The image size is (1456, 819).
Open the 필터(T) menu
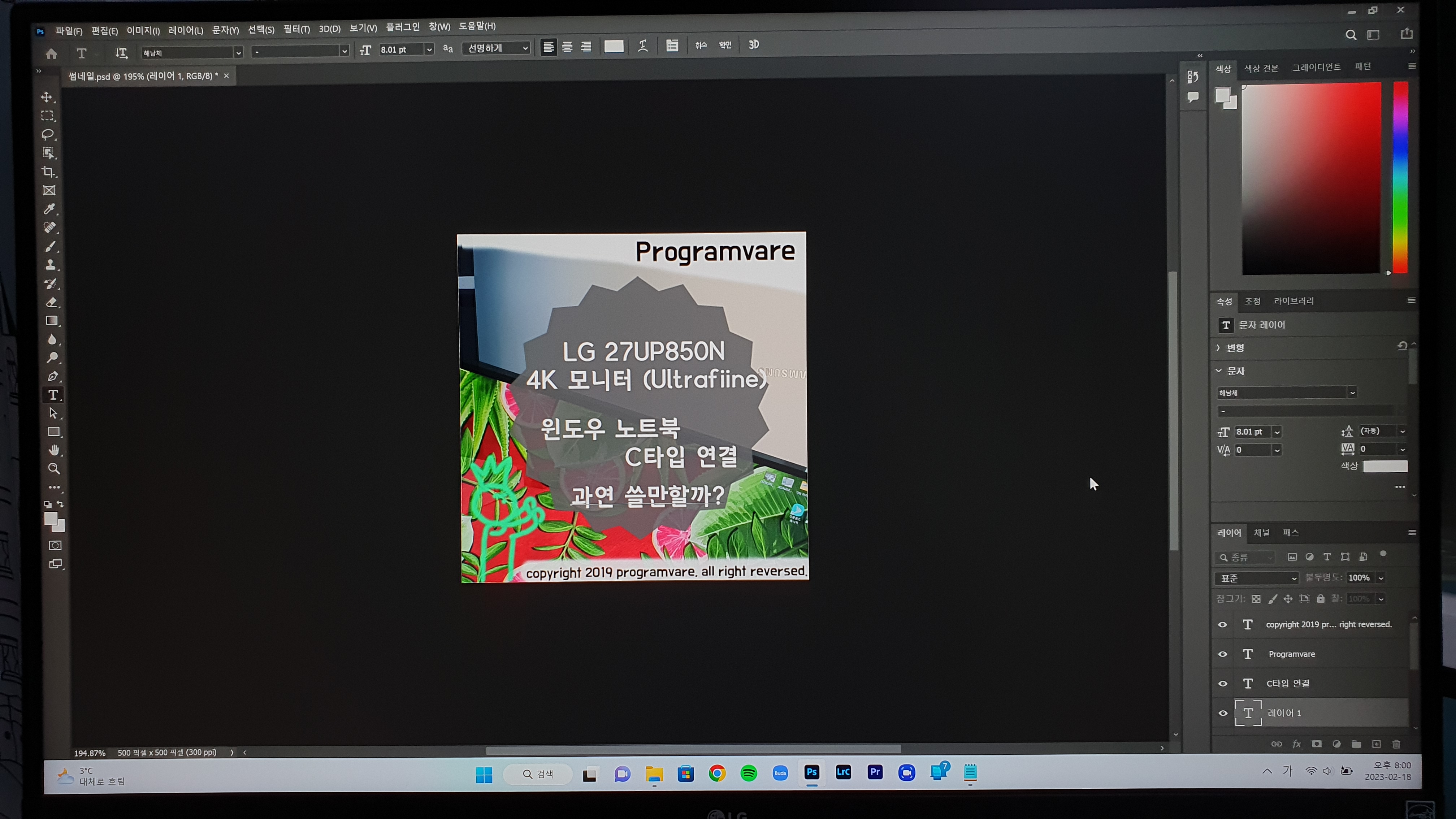[x=296, y=29]
